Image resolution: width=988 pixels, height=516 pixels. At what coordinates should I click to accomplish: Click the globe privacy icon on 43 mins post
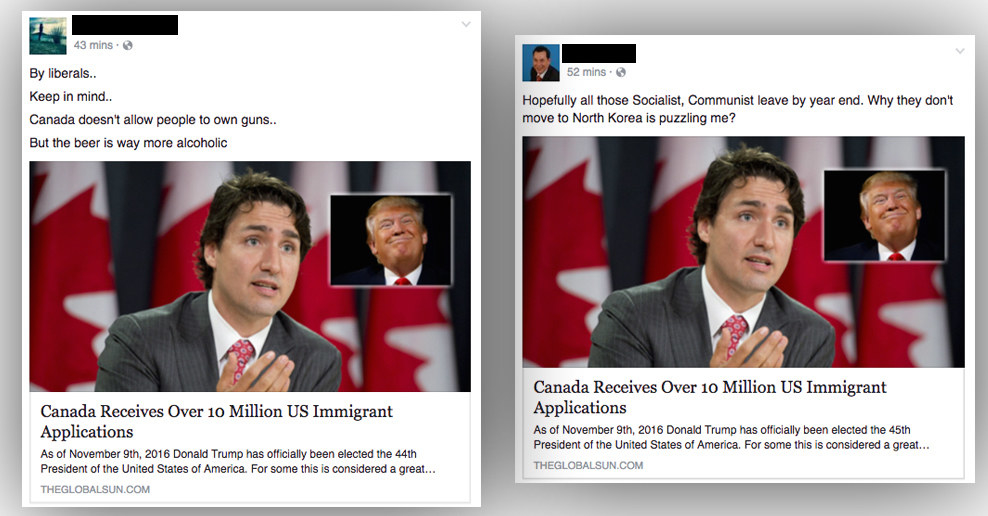(128, 45)
